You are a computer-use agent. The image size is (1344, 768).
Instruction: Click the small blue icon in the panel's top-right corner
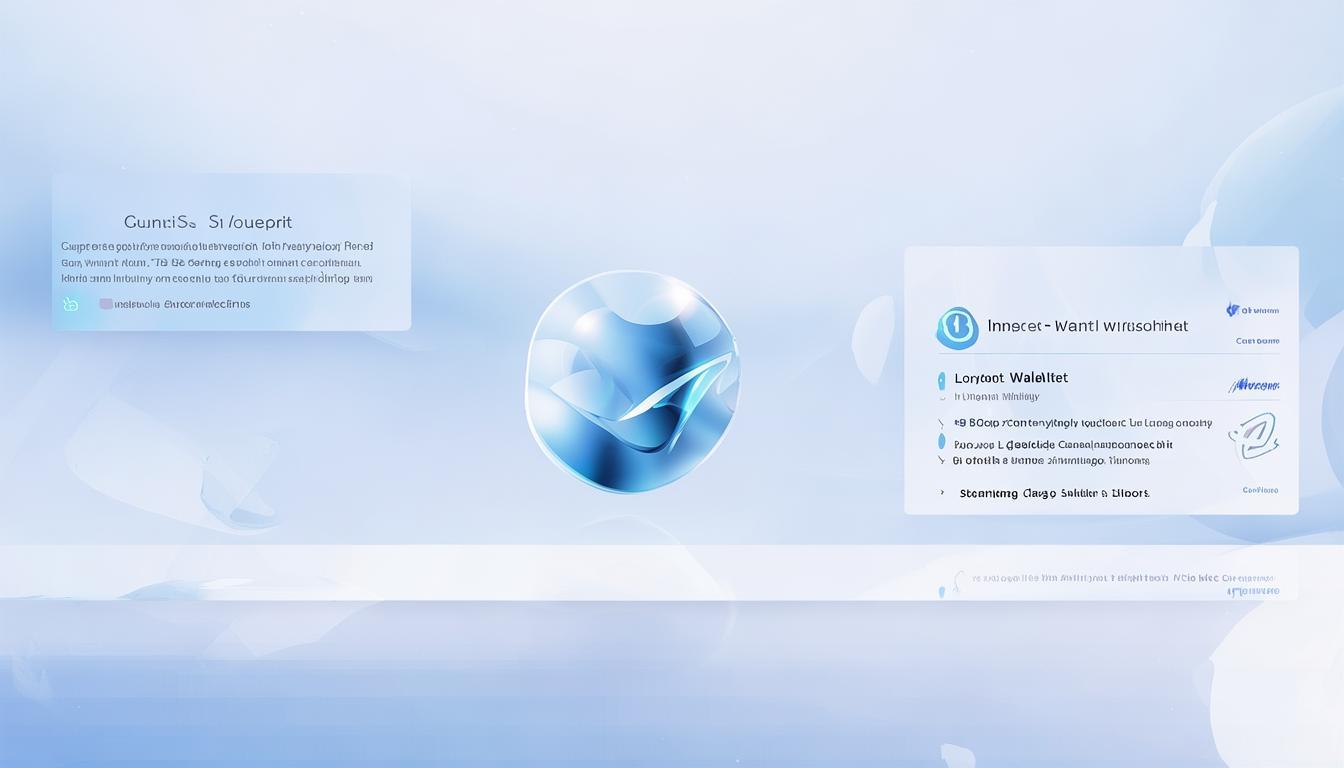click(1233, 310)
